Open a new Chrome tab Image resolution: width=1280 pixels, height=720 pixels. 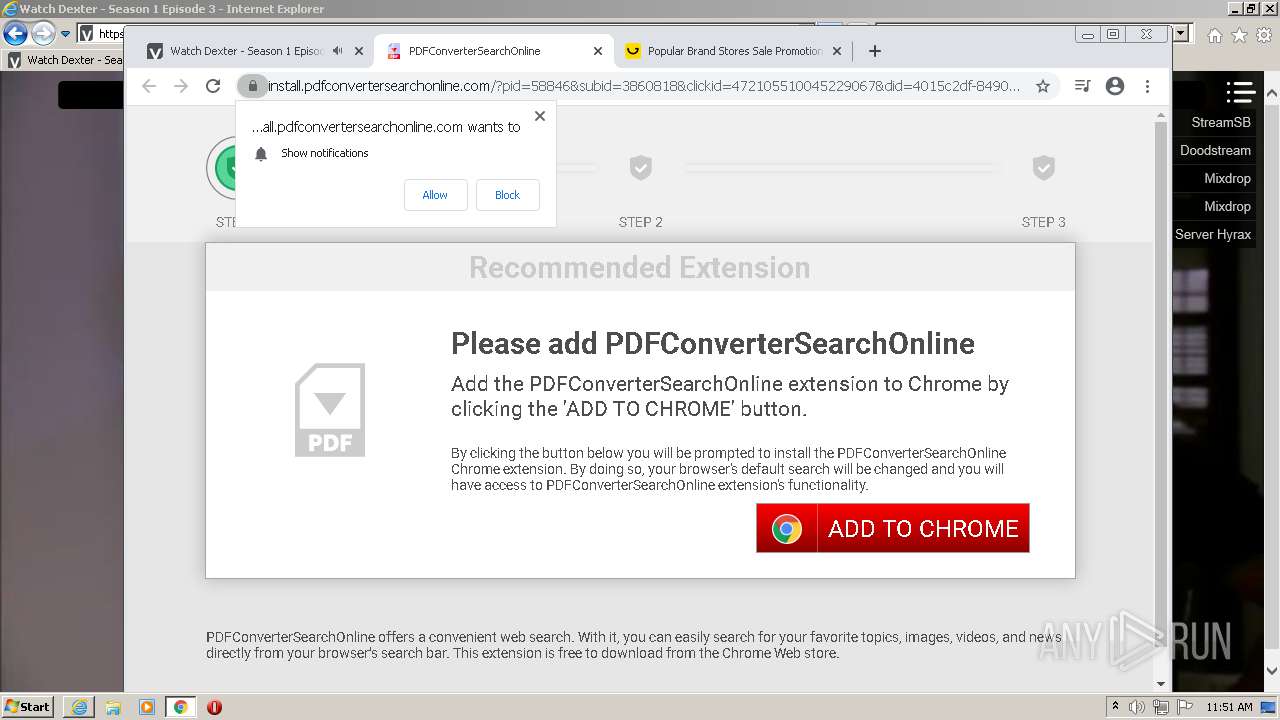875,51
